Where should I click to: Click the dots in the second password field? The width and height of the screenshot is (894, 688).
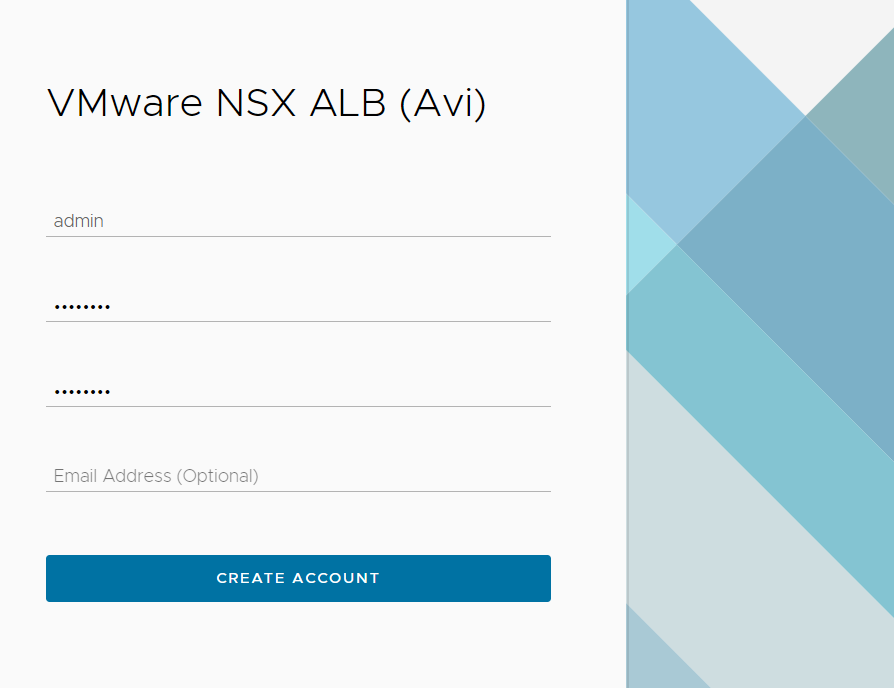click(x=82, y=392)
